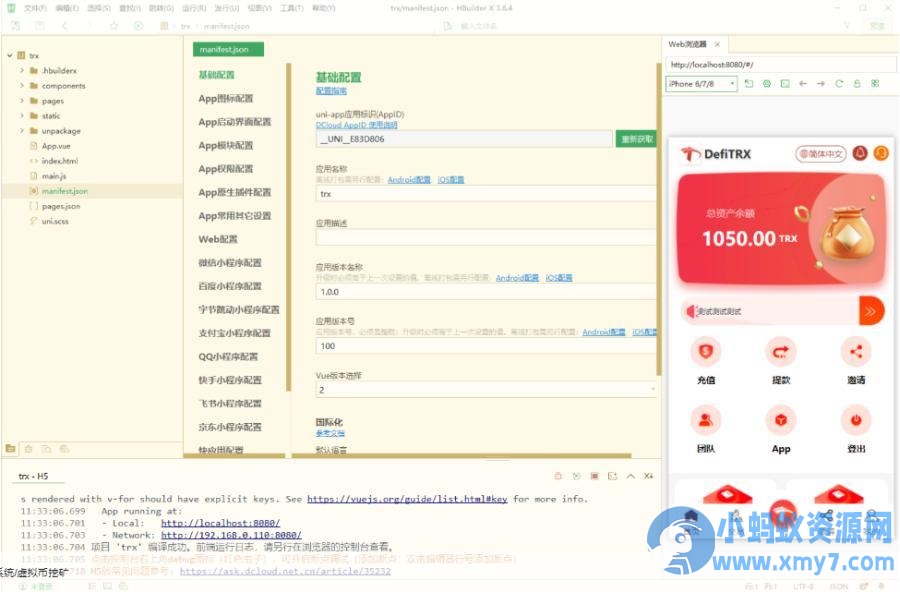Collapse console with the up chevron icon
The width and height of the screenshot is (900, 592).
[631, 476]
